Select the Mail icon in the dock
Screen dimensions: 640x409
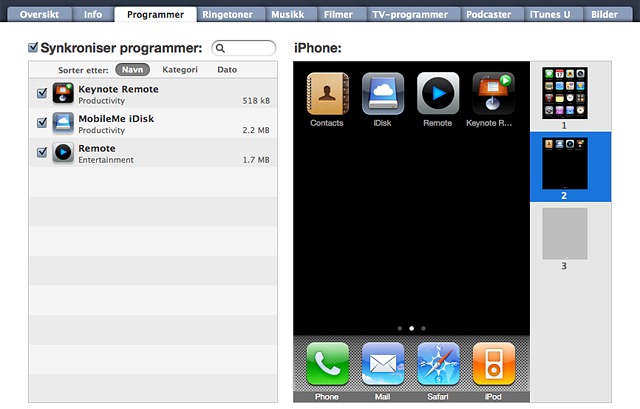383,364
